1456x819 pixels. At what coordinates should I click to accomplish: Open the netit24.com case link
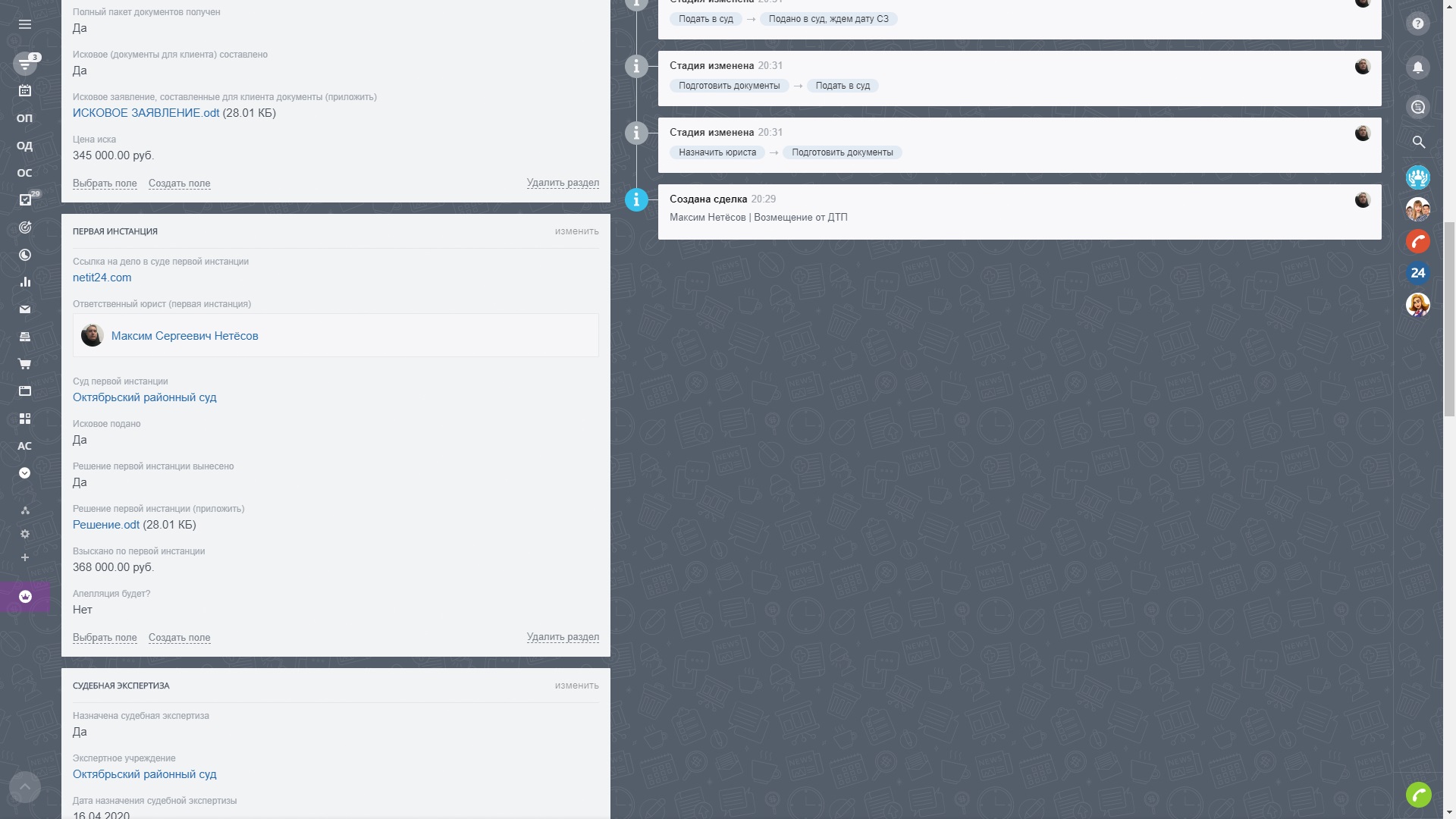pos(102,278)
